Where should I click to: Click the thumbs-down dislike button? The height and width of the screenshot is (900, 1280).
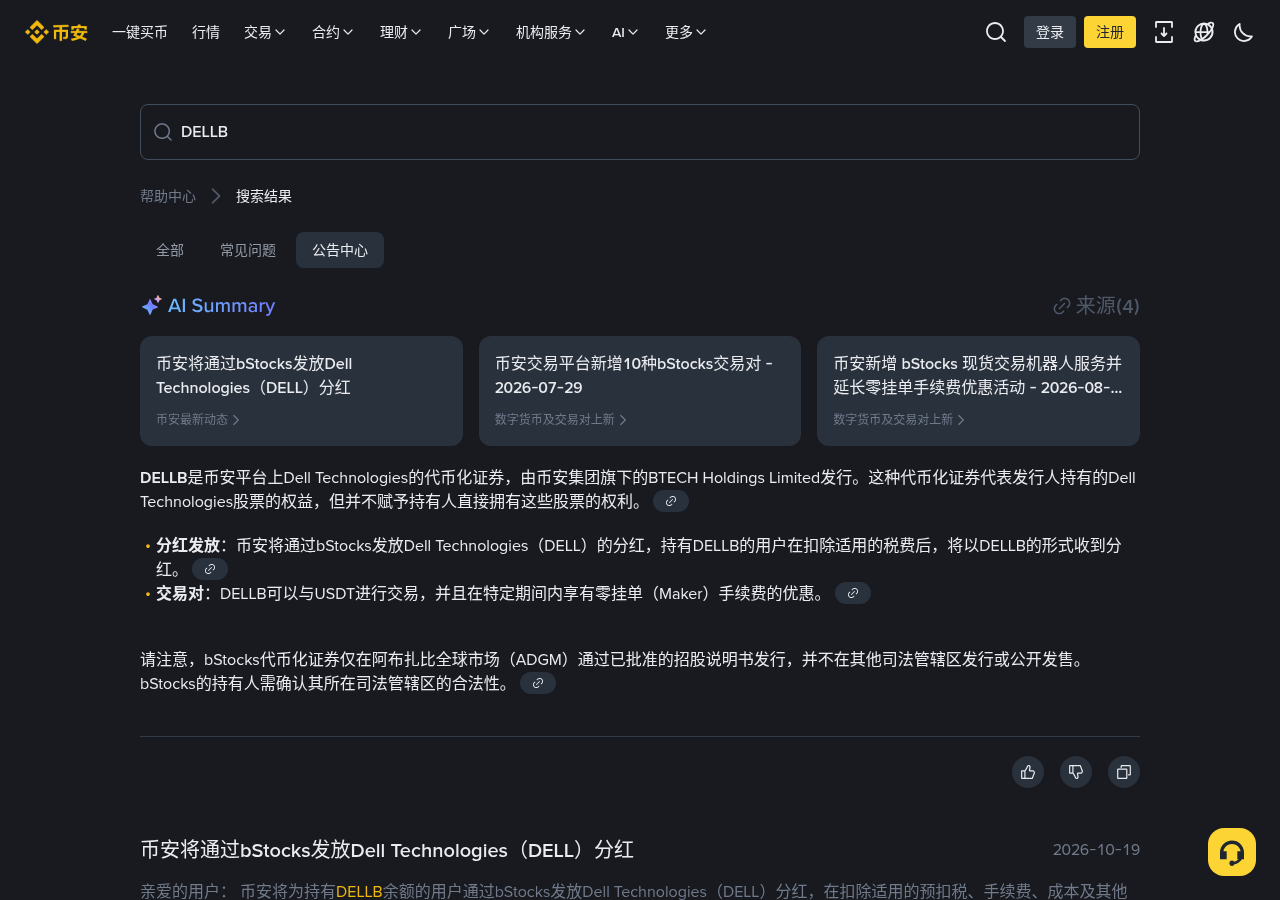1076,772
